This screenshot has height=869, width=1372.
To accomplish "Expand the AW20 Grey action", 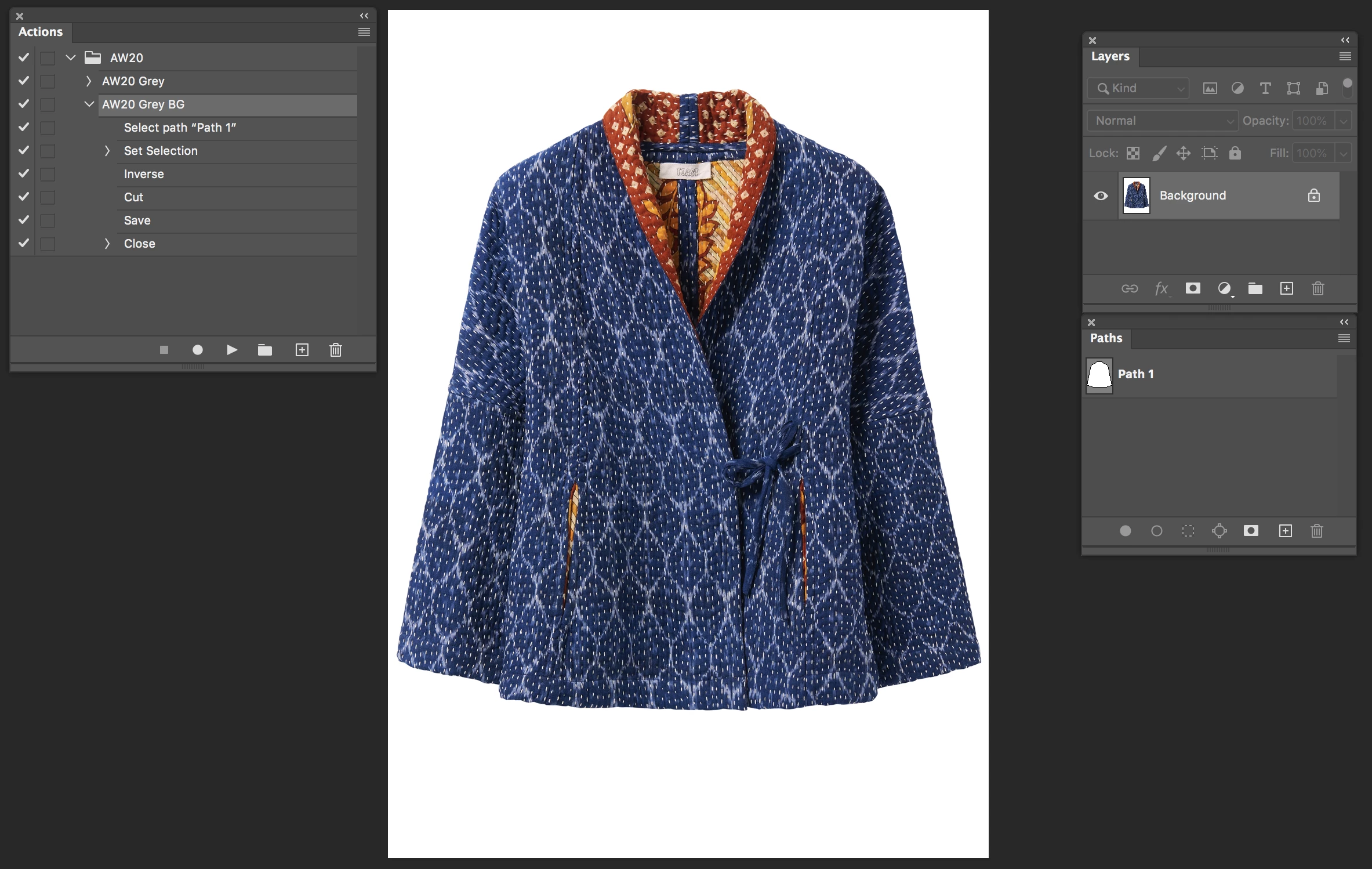I will click(89, 81).
